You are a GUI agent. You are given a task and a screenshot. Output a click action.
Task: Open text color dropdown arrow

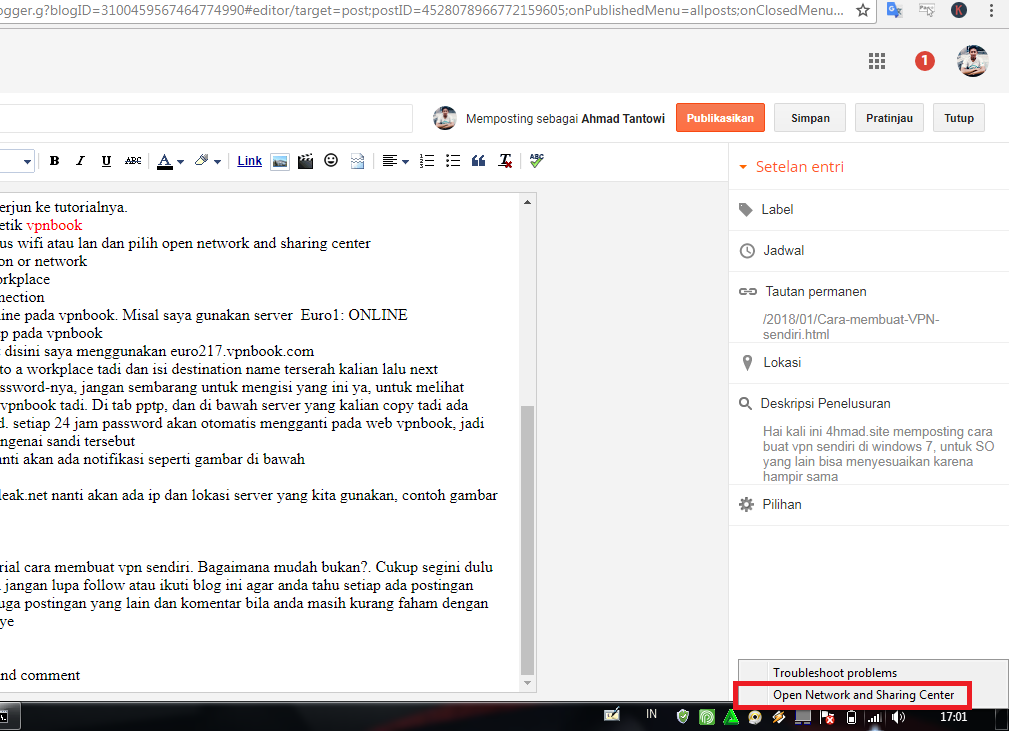click(x=180, y=162)
